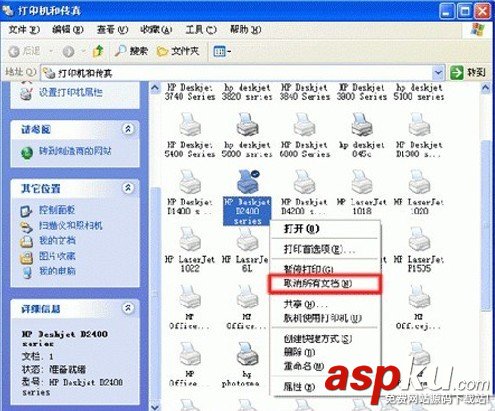Open the 工具 menu

pos(201,30)
